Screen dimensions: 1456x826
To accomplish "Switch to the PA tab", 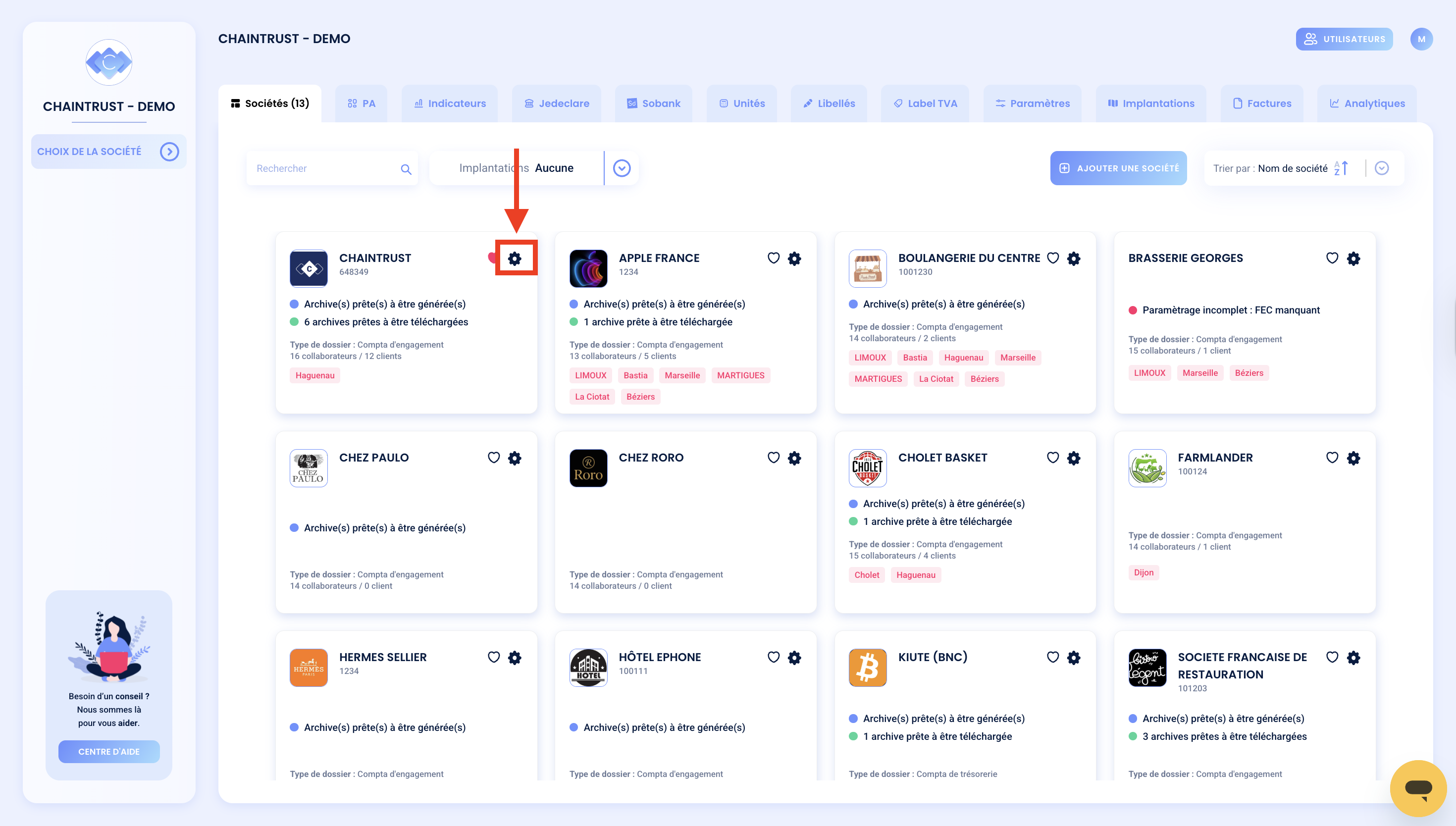I will pyautogui.click(x=362, y=103).
